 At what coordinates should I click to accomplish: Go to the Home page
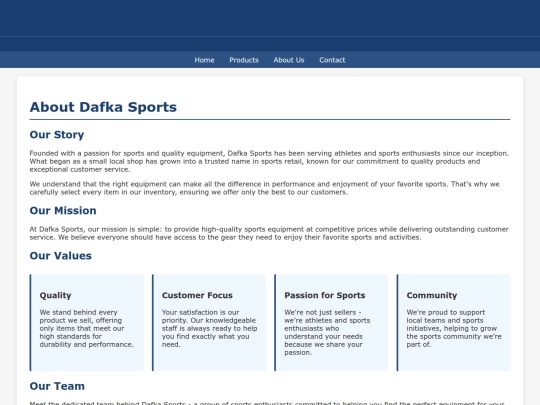tap(204, 60)
